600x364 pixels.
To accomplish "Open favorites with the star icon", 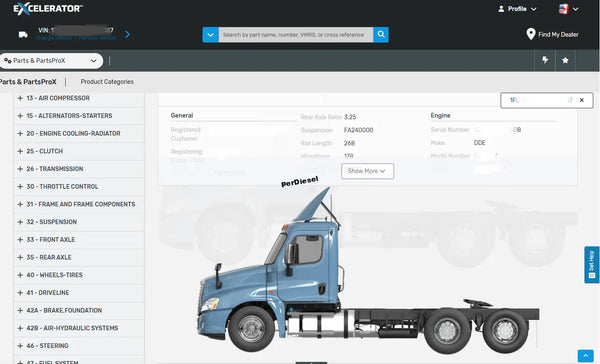I will (x=565, y=60).
